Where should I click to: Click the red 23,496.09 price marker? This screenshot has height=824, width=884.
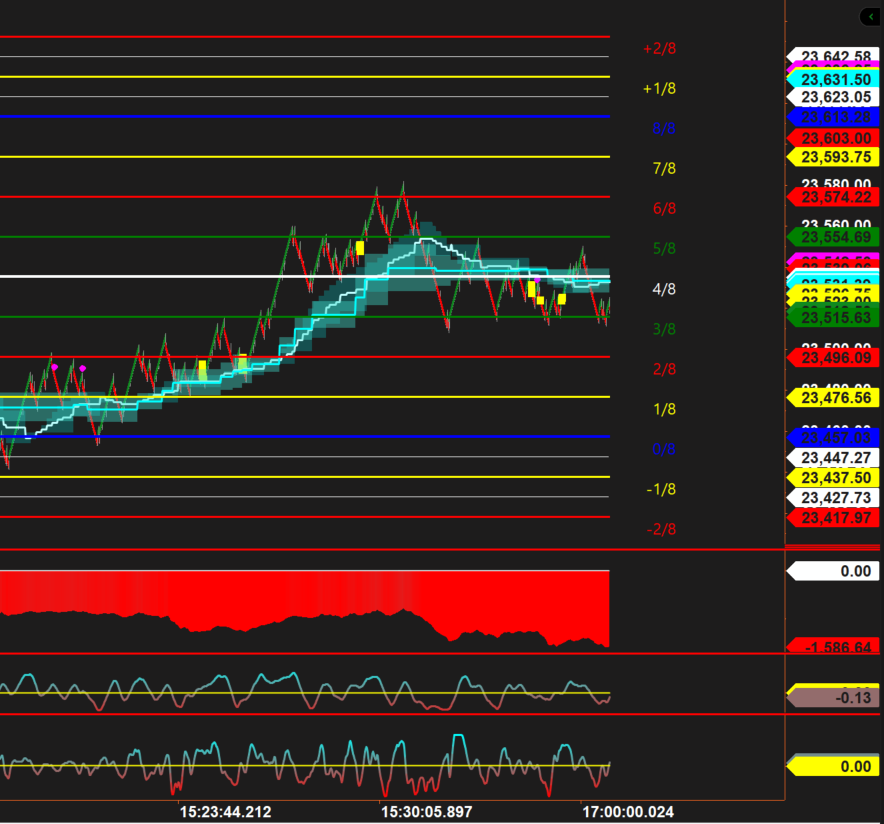[833, 358]
